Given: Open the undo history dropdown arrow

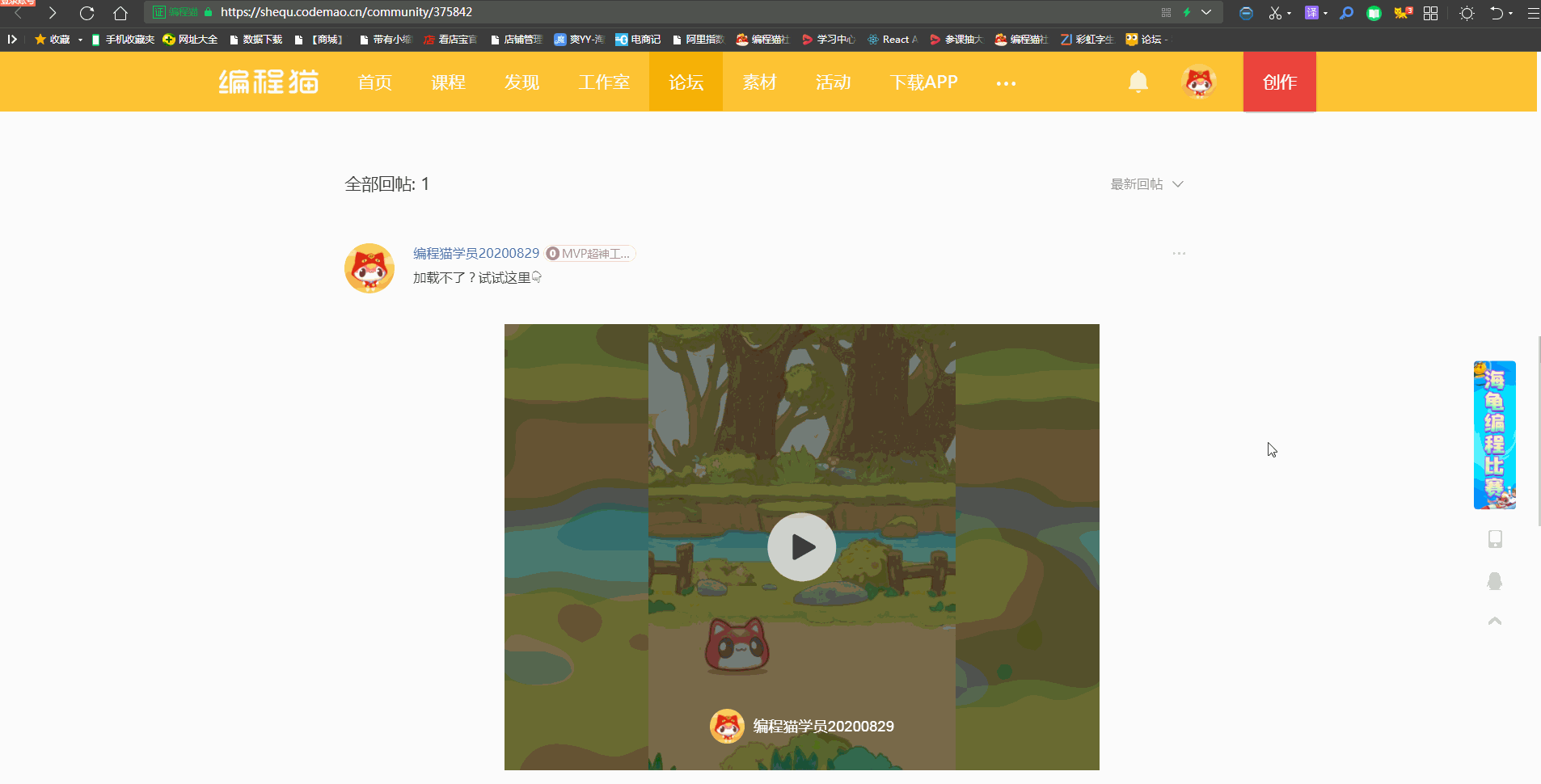Looking at the screenshot, I should tap(1510, 14).
